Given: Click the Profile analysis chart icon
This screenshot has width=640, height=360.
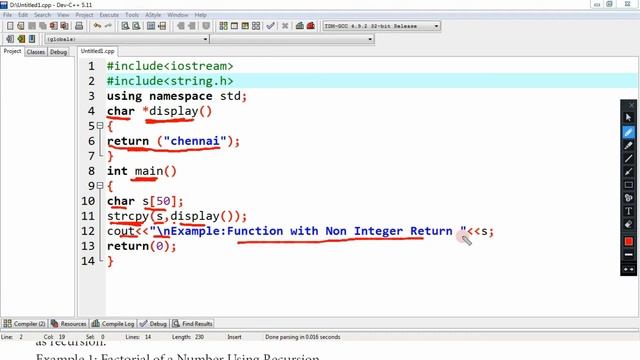Looking at the screenshot, I should coord(300,26).
